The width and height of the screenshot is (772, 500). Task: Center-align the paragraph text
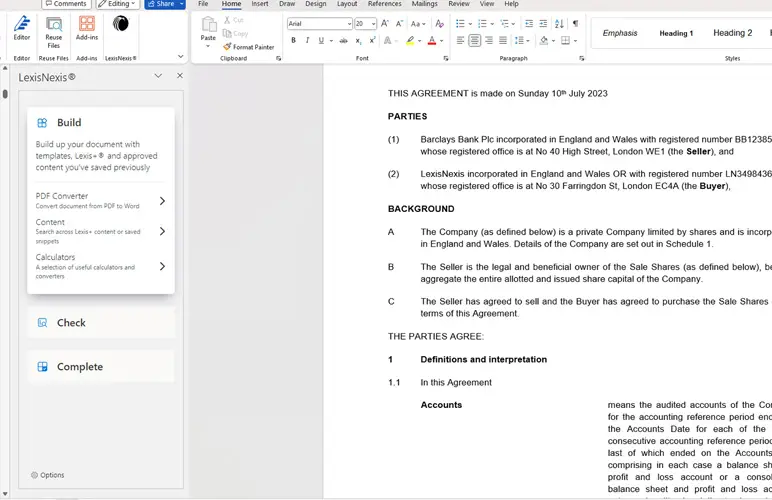(475, 41)
